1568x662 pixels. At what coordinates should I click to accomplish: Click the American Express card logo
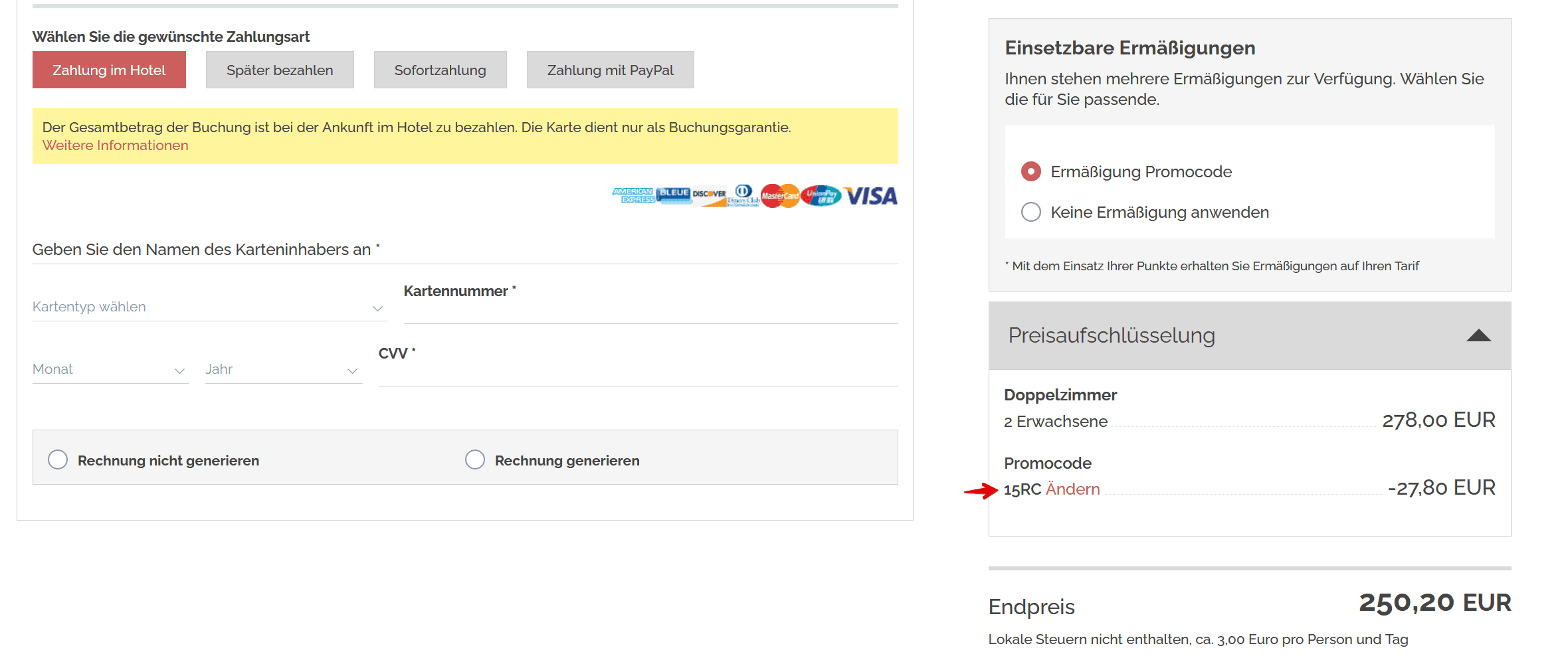coord(633,195)
